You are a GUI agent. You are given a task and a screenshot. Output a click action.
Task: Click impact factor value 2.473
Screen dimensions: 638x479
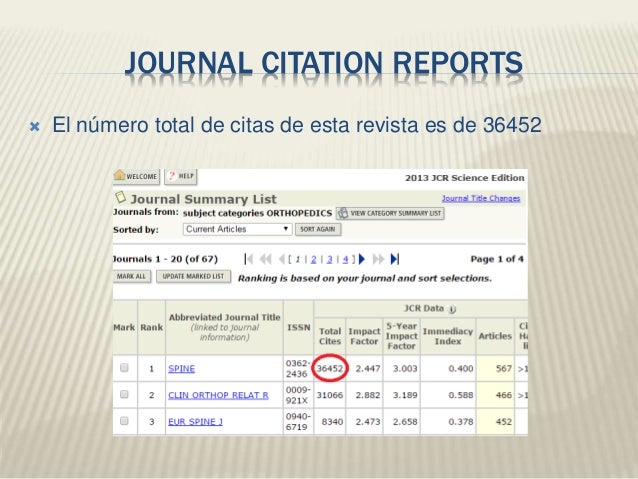pyautogui.click(x=368, y=422)
